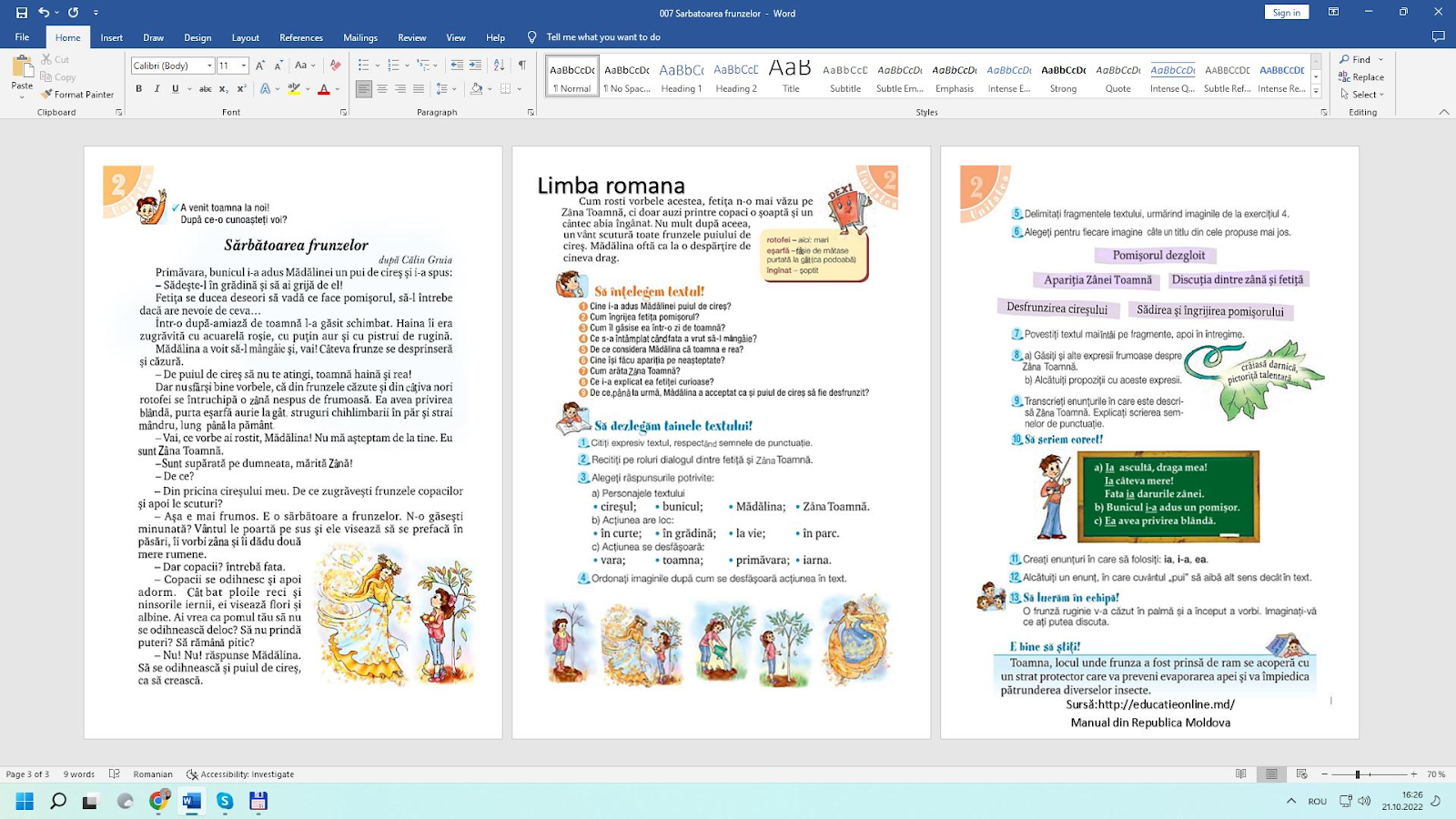1456x819 pixels.
Task: Decrease the paragraph indent
Action: click(x=457, y=66)
